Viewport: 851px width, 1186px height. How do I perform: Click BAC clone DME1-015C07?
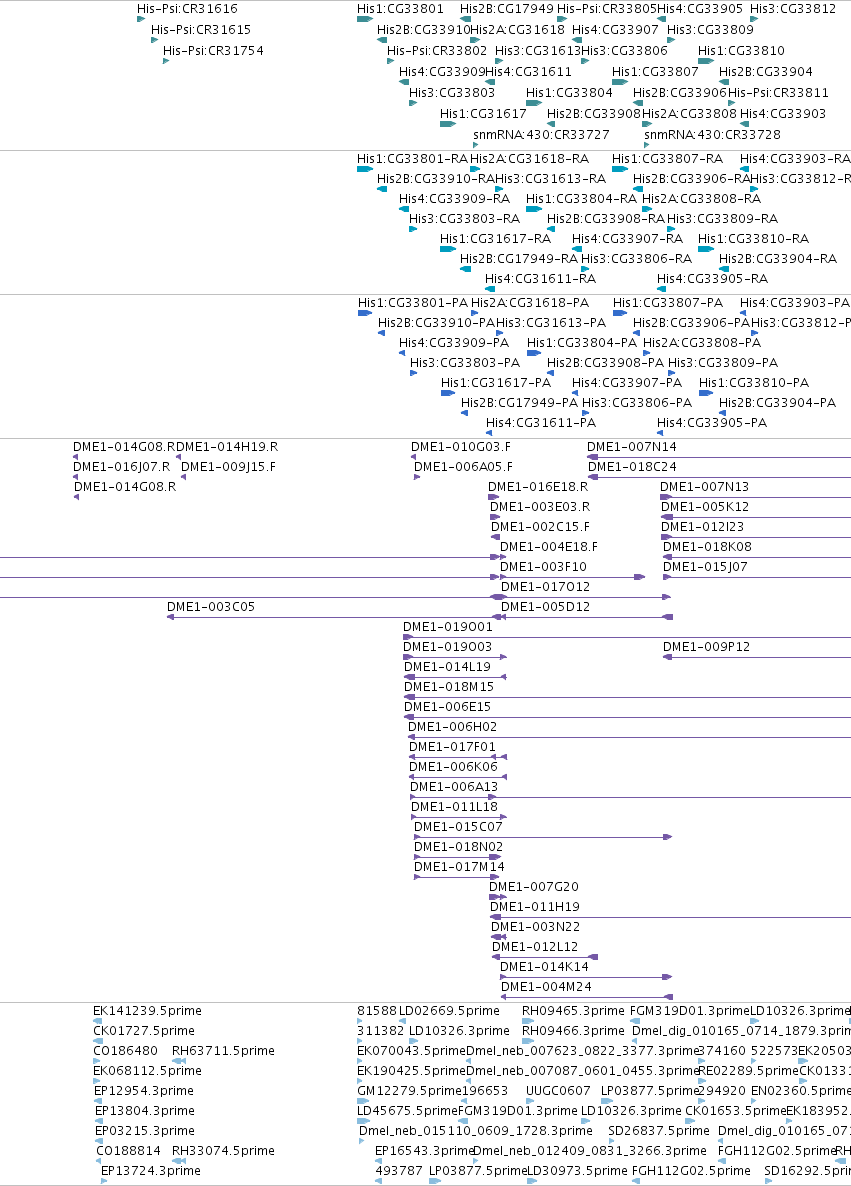coord(458,827)
